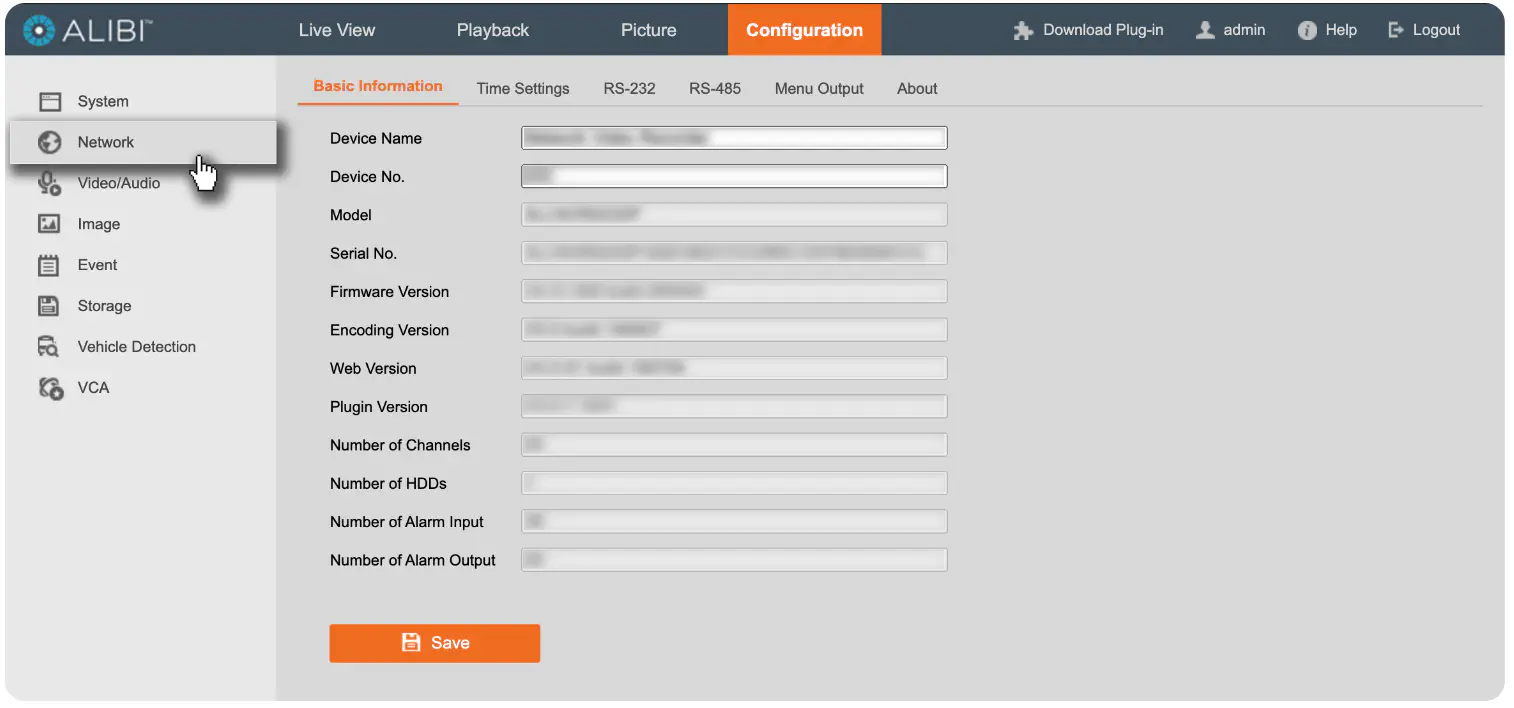Click the Storage disk icon
This screenshot has height=708, width=1514.
tap(50, 306)
